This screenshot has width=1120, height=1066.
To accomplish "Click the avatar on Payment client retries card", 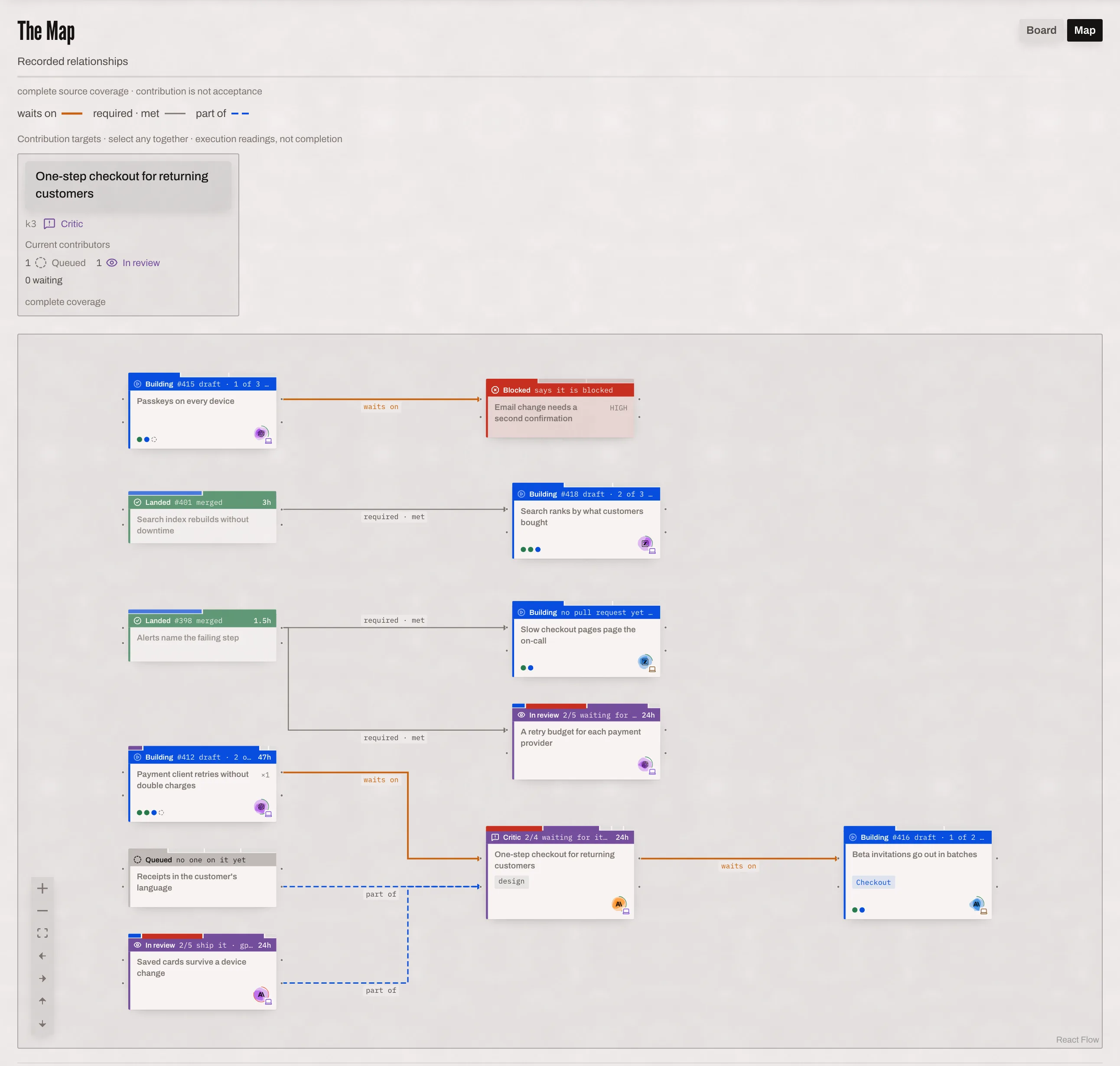I will pos(261,806).
